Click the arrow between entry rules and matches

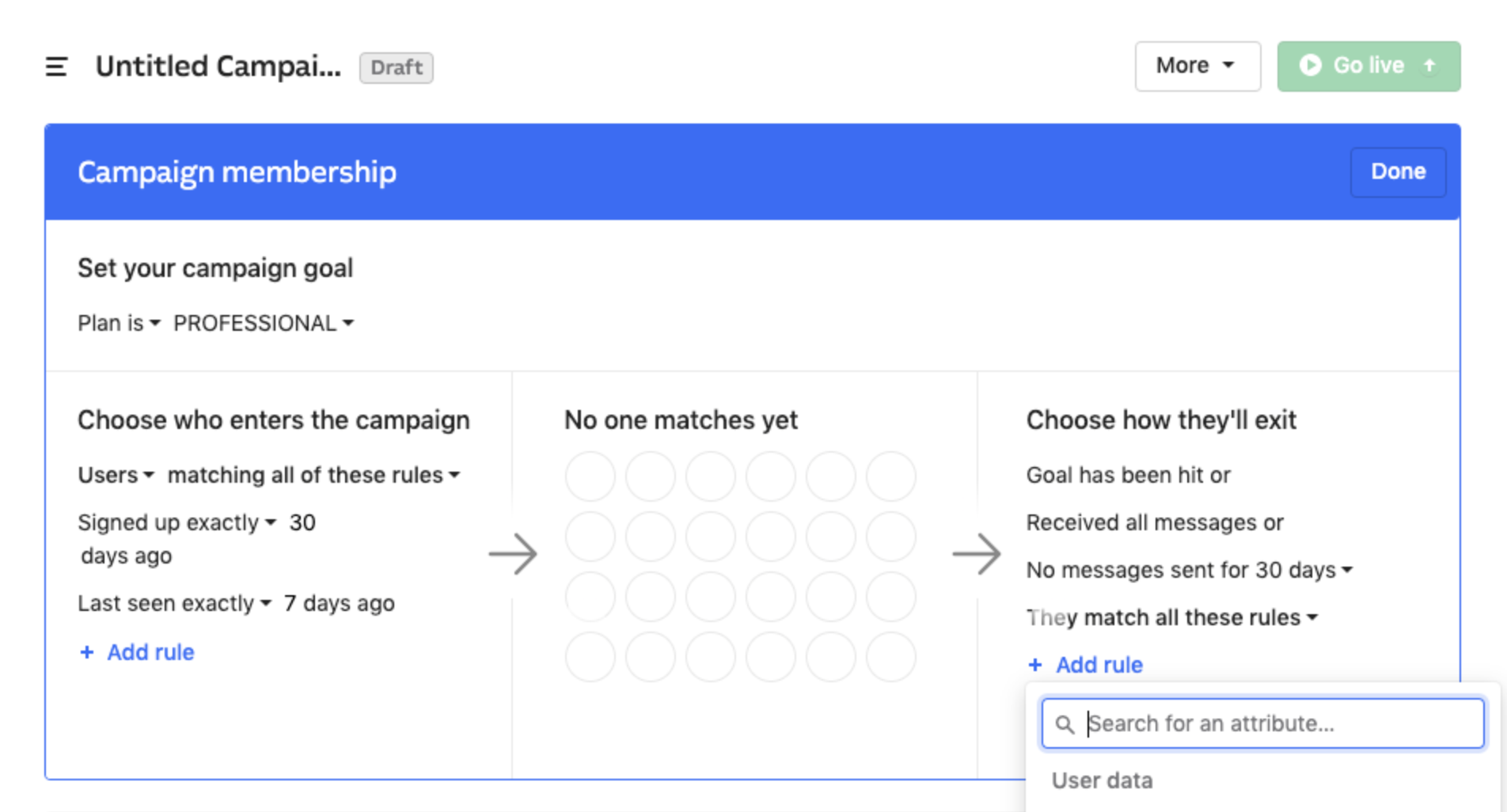[513, 553]
